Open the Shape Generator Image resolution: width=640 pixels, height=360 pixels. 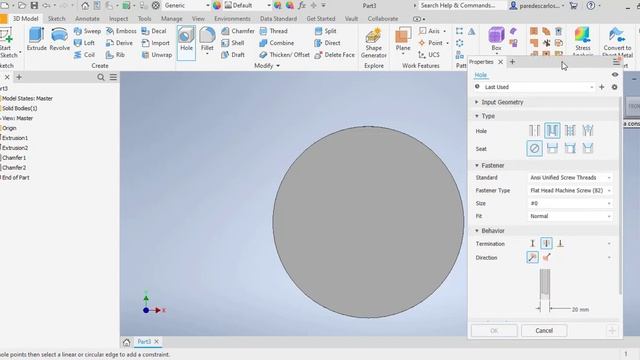pyautogui.click(x=373, y=43)
